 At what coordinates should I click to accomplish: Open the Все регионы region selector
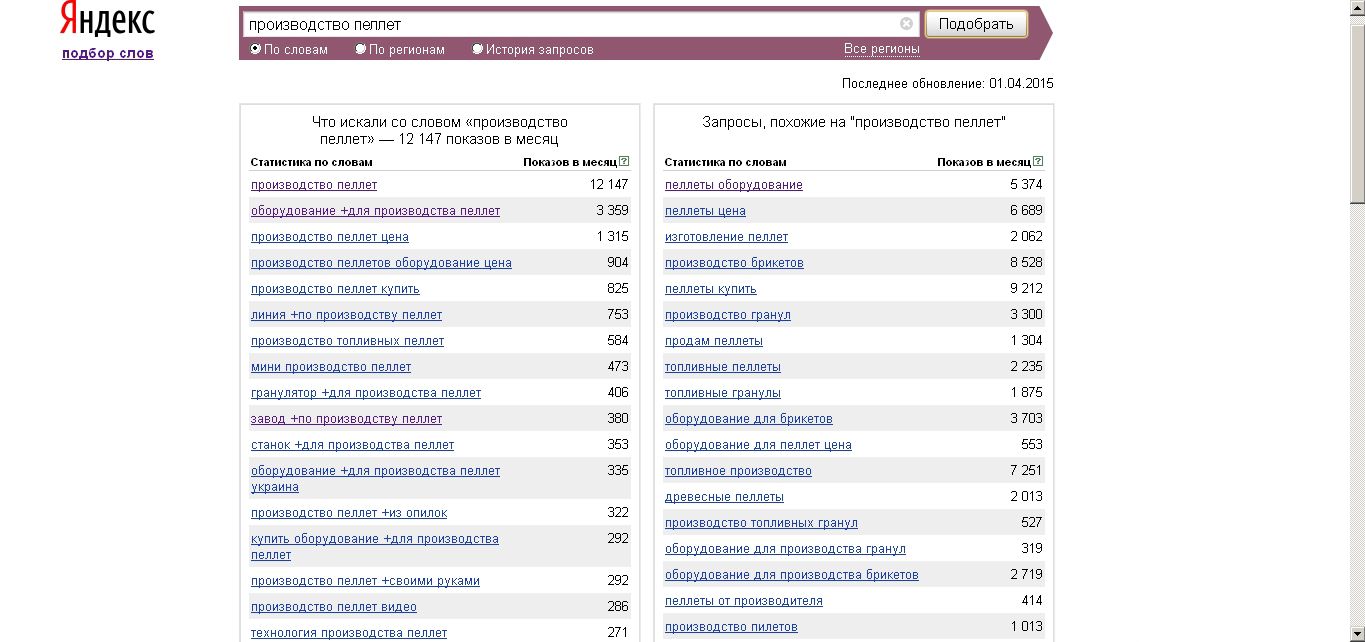(x=881, y=49)
